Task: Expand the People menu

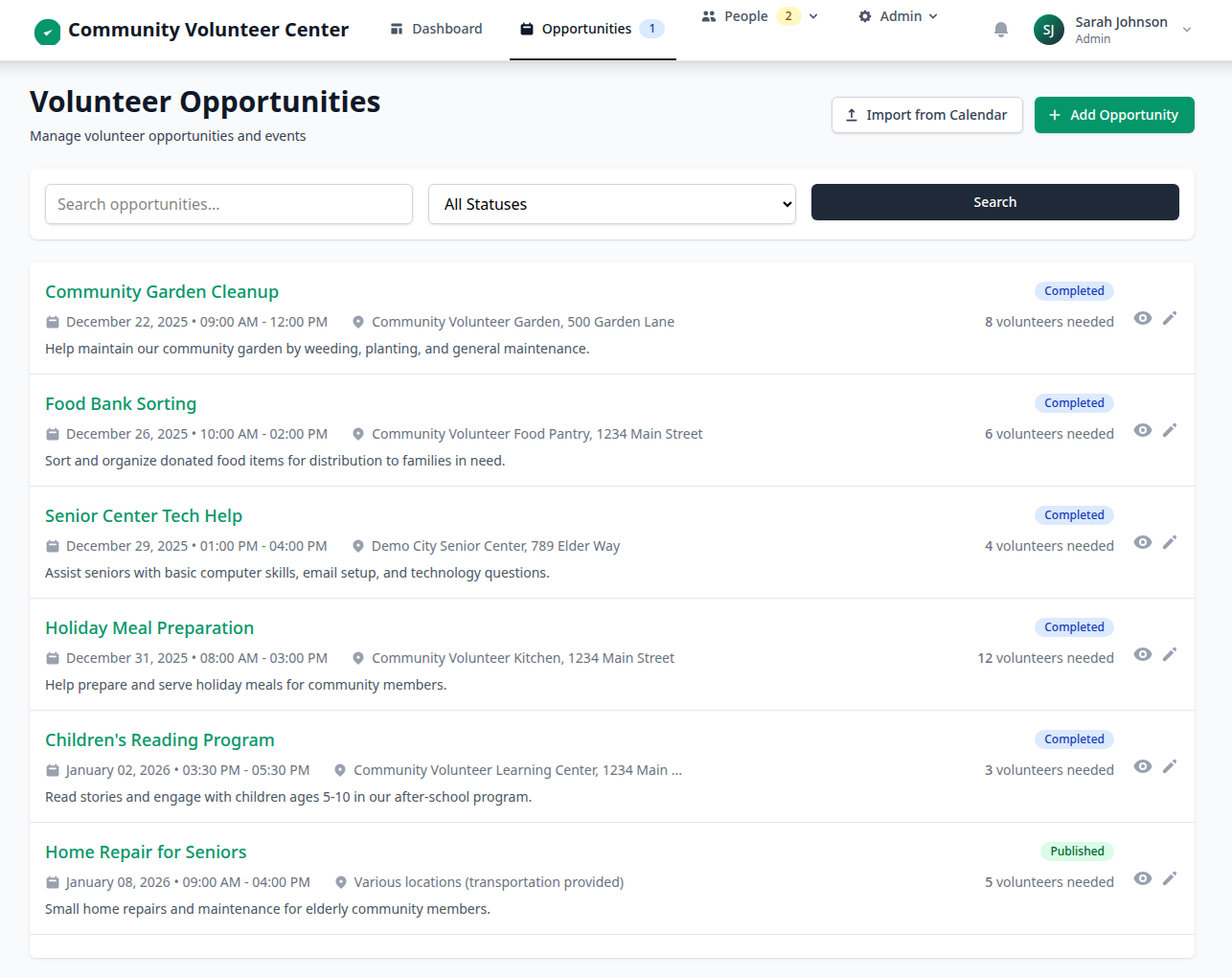Action: click(x=759, y=16)
